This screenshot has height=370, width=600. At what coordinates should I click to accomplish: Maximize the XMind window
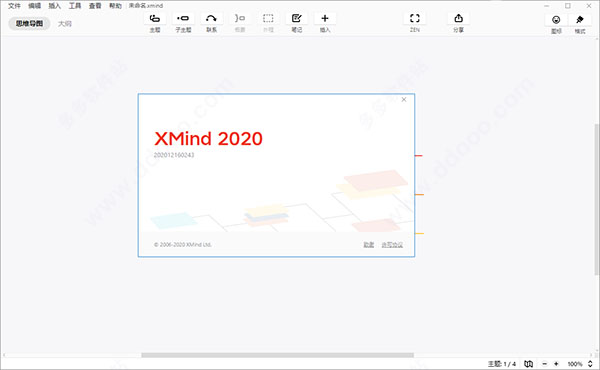point(568,6)
